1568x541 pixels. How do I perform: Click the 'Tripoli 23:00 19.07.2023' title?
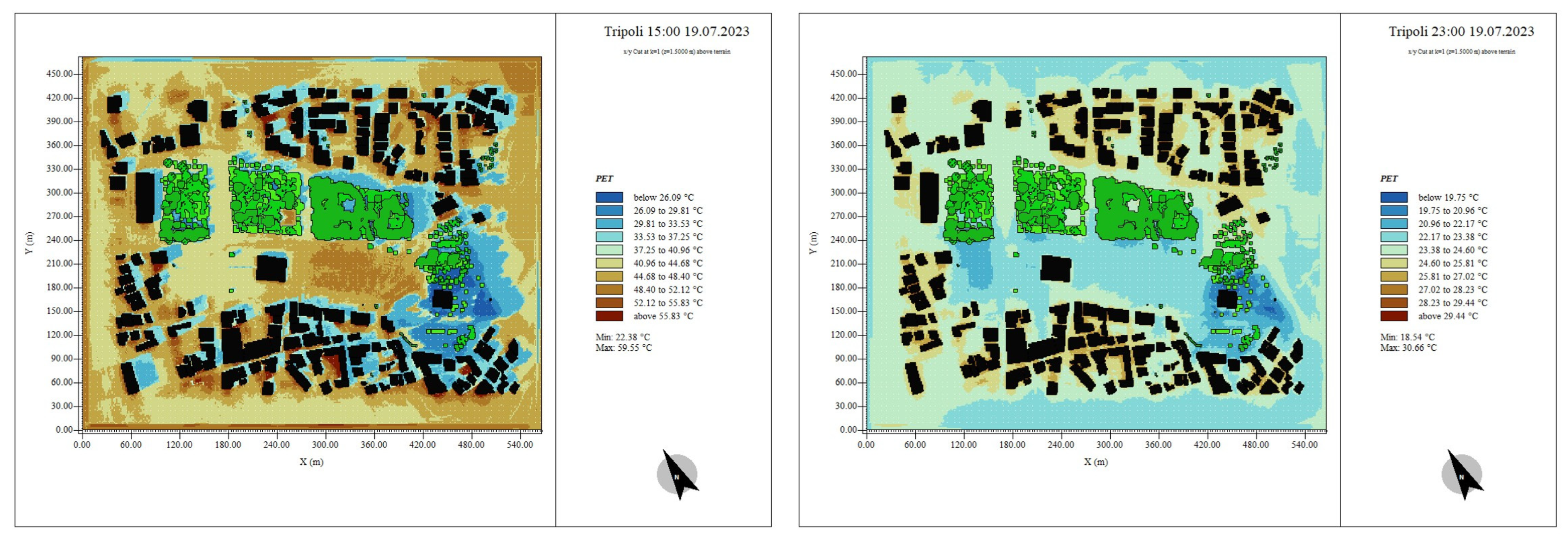1461,32
